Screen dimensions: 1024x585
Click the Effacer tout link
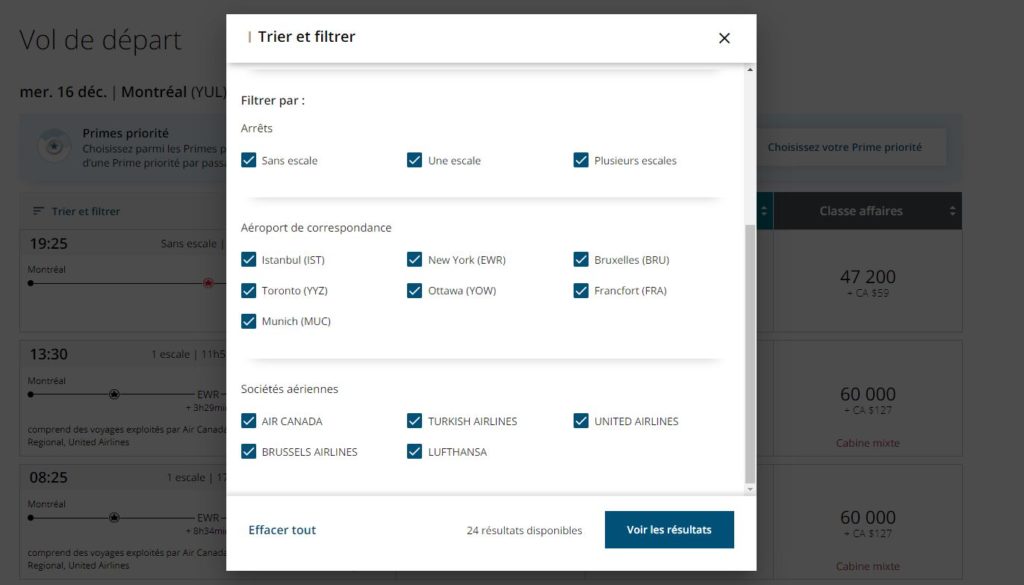282,530
